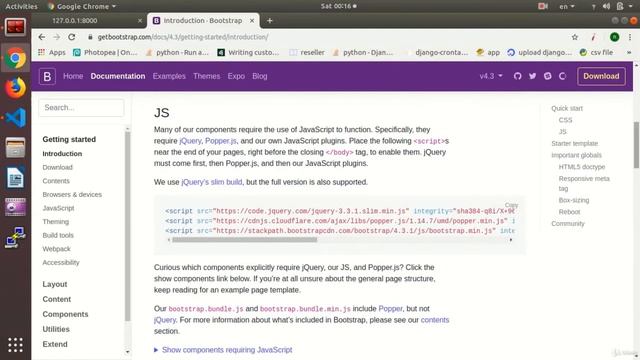Click the sidebar scrollbar down arrow
This screenshot has width=640, height=360.
click(x=127, y=352)
